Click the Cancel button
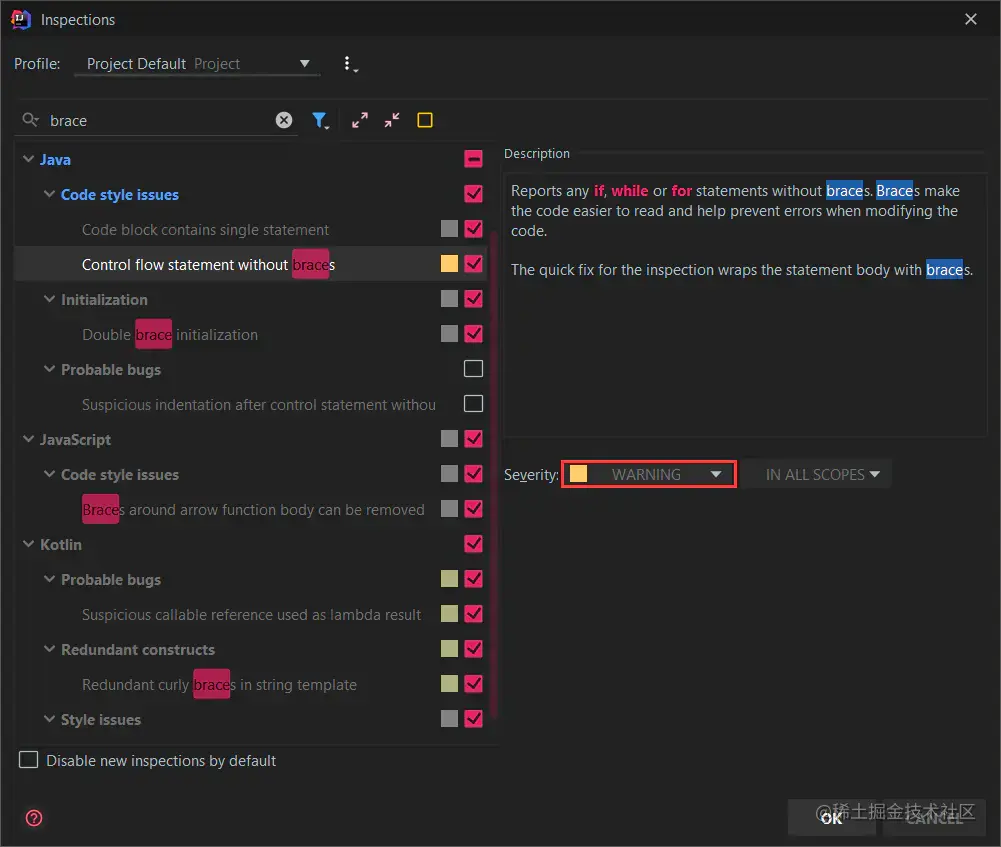The image size is (1001, 847). (935, 818)
